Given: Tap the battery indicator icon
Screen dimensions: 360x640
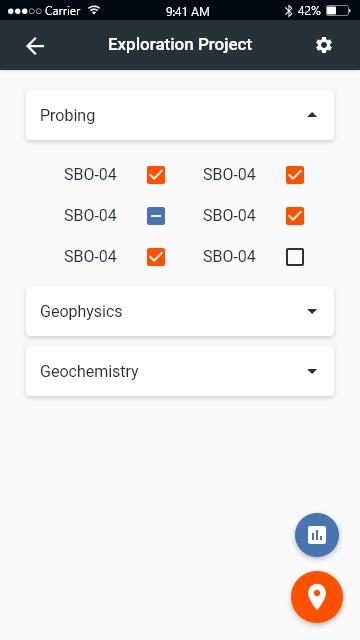Looking at the screenshot, I should [338, 11].
